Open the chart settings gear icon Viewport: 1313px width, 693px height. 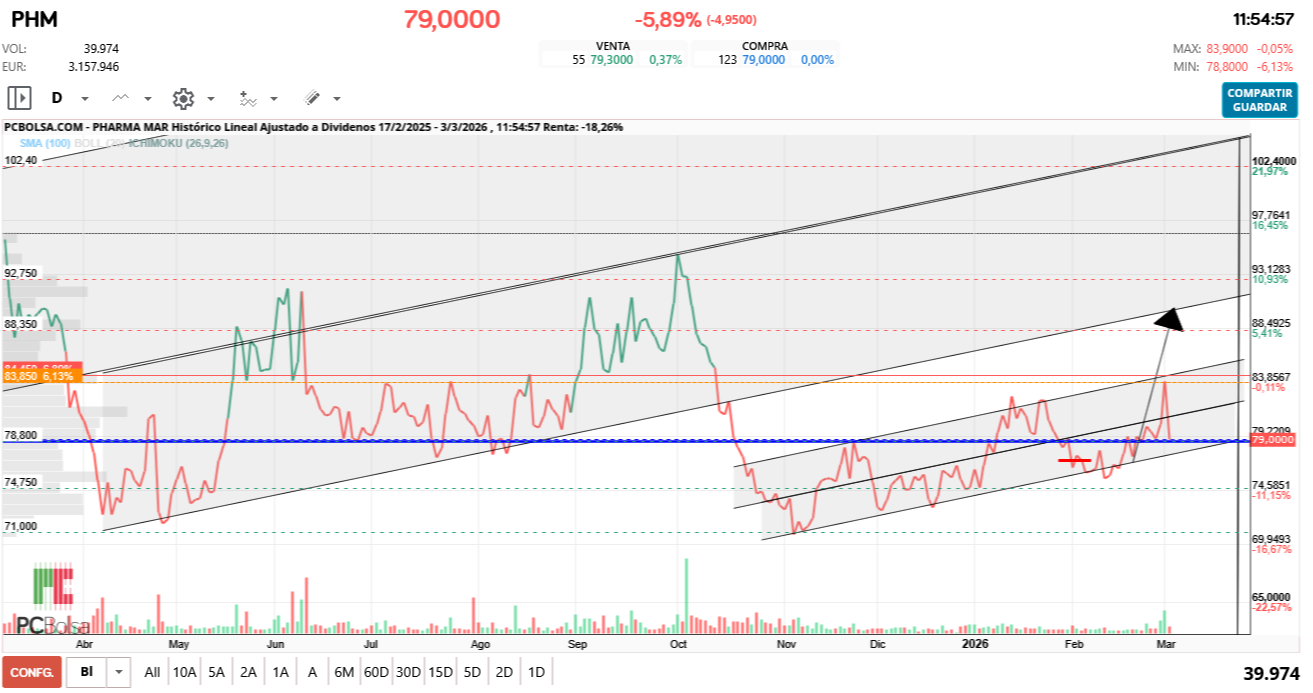183,98
